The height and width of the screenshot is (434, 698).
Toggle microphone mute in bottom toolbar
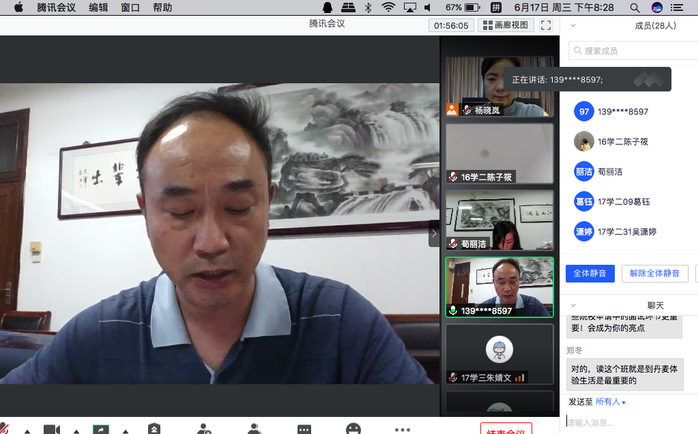(6, 429)
